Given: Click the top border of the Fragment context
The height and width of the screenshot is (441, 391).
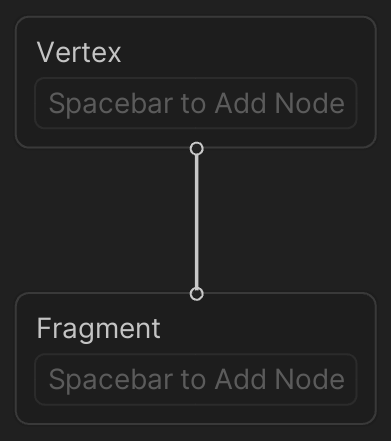Looking at the screenshot, I should point(100,293).
